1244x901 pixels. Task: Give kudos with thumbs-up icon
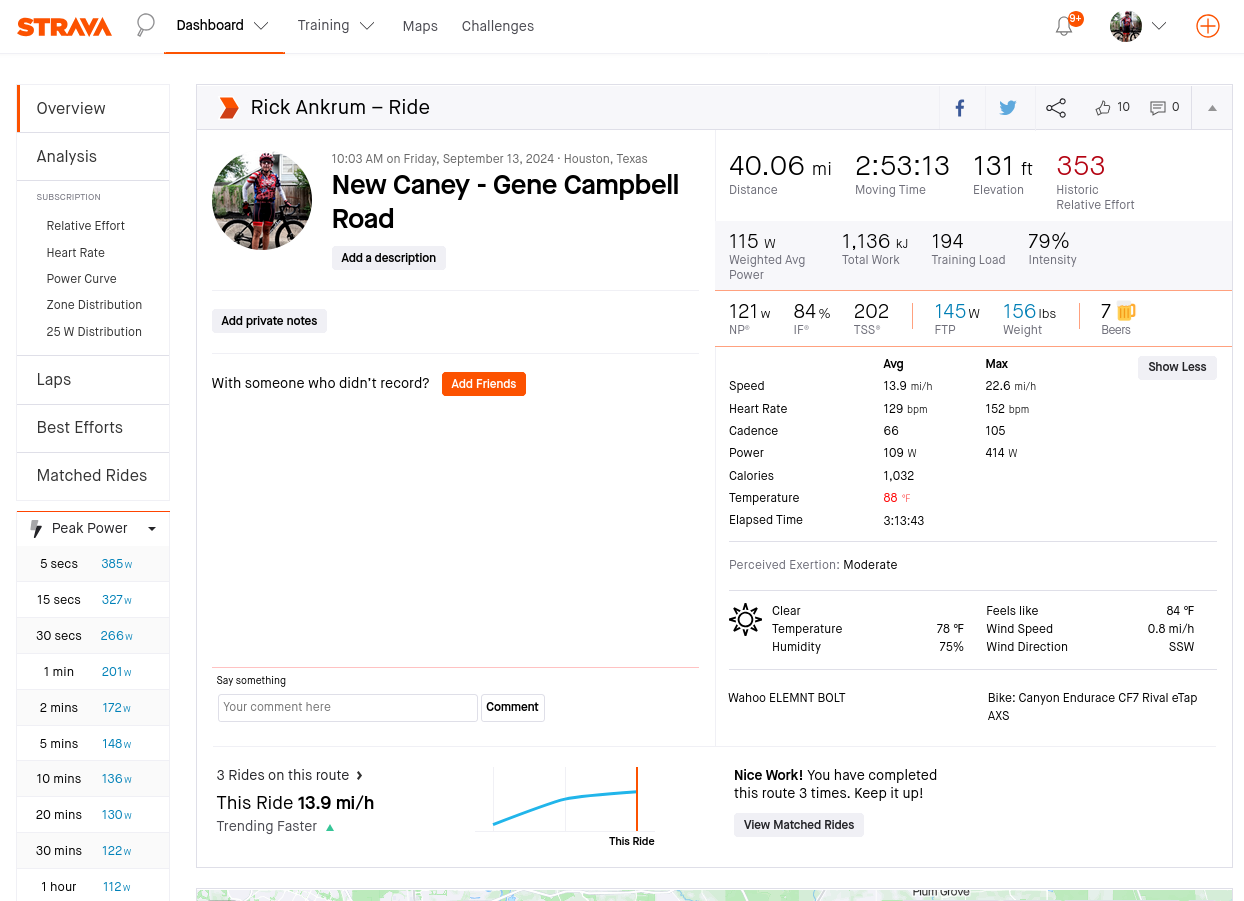(x=1104, y=108)
